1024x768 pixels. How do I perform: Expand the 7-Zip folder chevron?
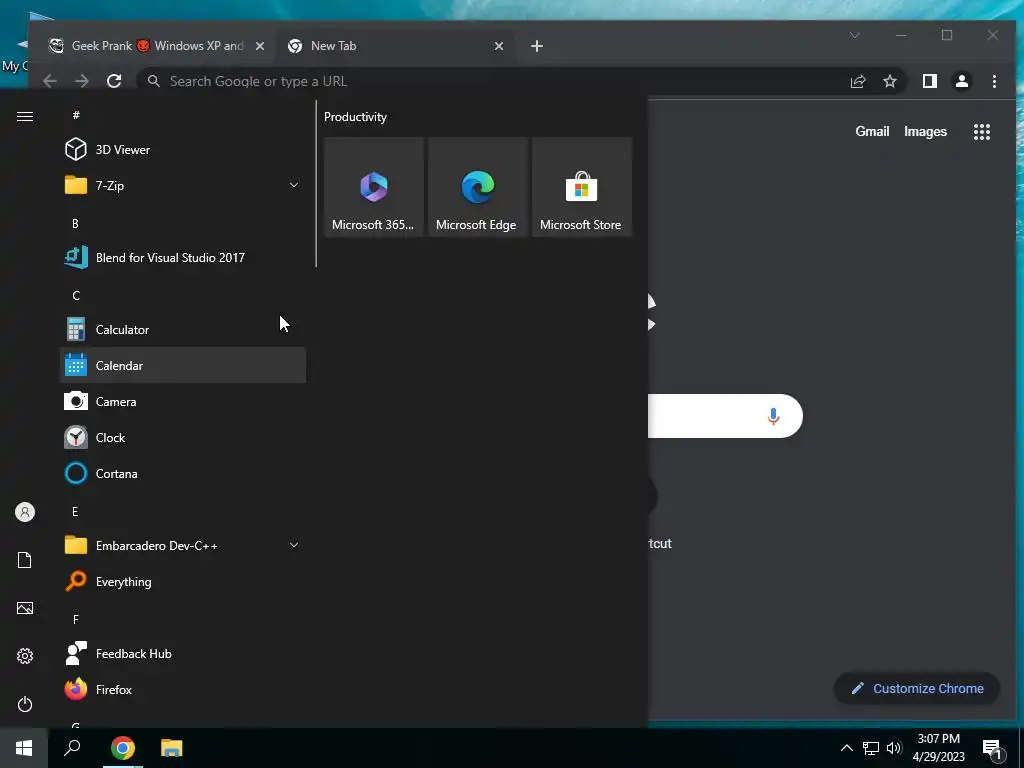294,185
